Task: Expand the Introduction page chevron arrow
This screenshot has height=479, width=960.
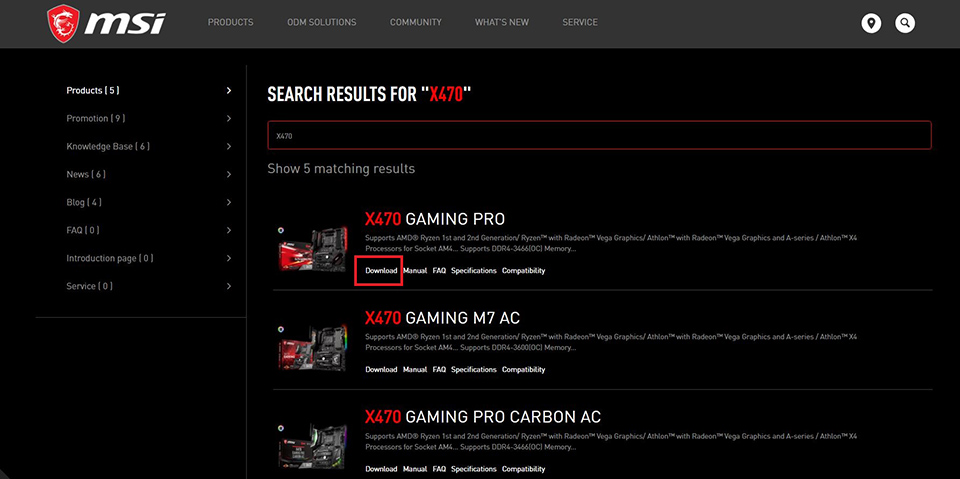Action: pos(229,258)
